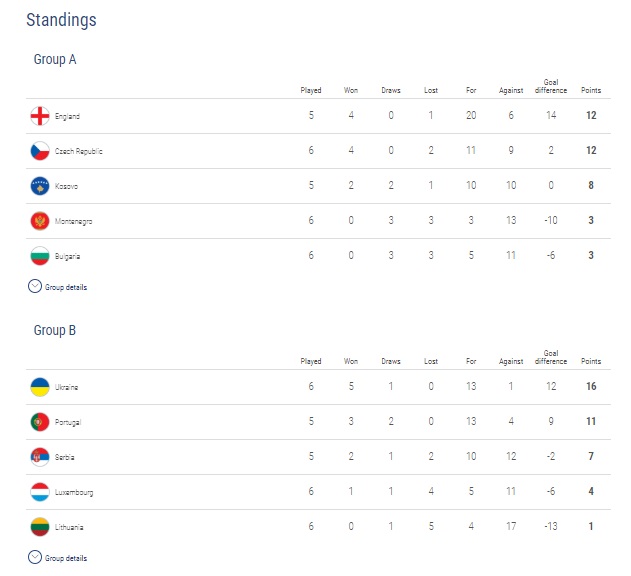The image size is (631, 576).
Task: Click Ukraine's points total 16
Action: pos(591,386)
